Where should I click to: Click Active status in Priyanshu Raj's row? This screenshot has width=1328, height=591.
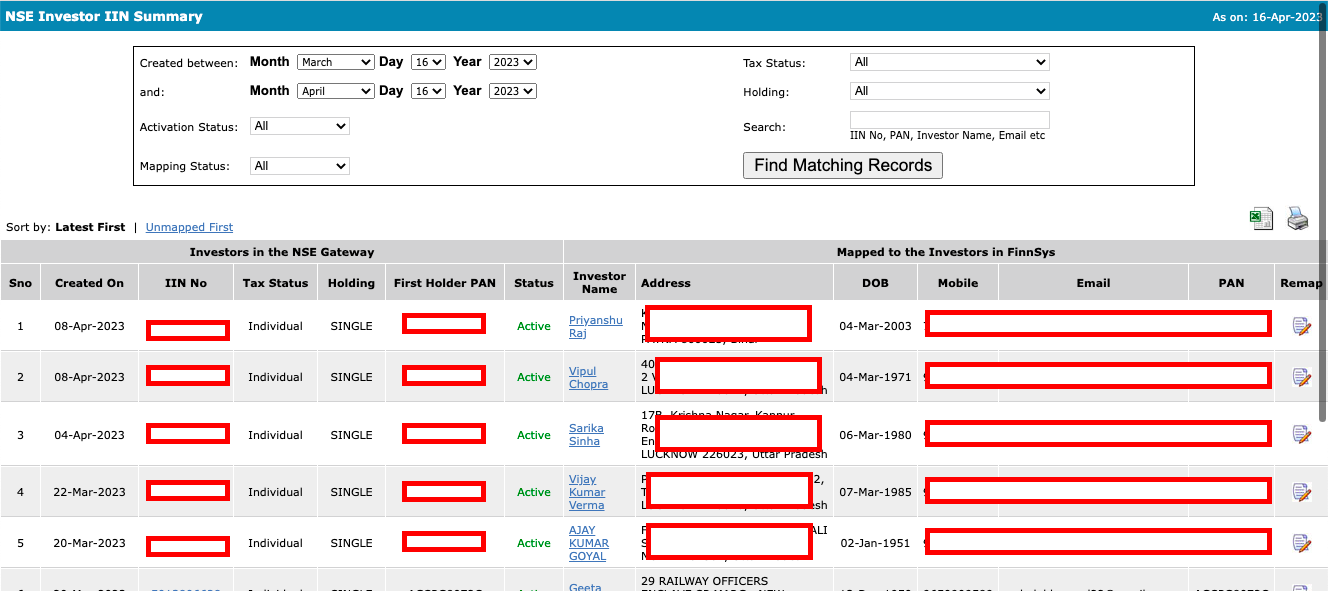534,326
